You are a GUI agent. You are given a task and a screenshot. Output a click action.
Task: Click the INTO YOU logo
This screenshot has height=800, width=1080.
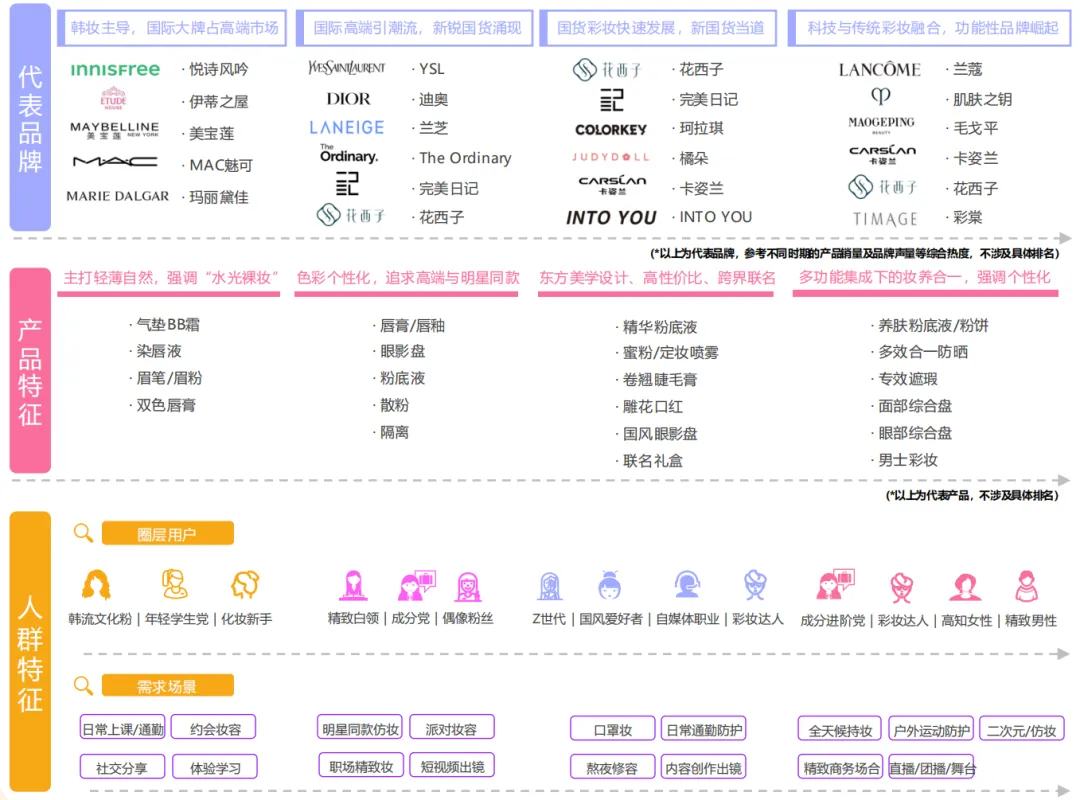point(611,218)
